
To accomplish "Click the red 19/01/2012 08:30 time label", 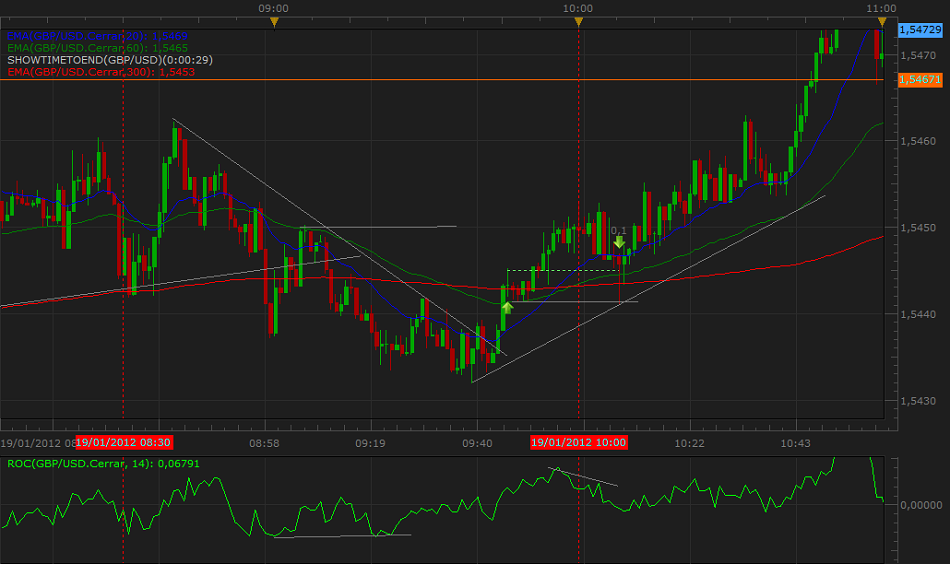I will (124, 442).
